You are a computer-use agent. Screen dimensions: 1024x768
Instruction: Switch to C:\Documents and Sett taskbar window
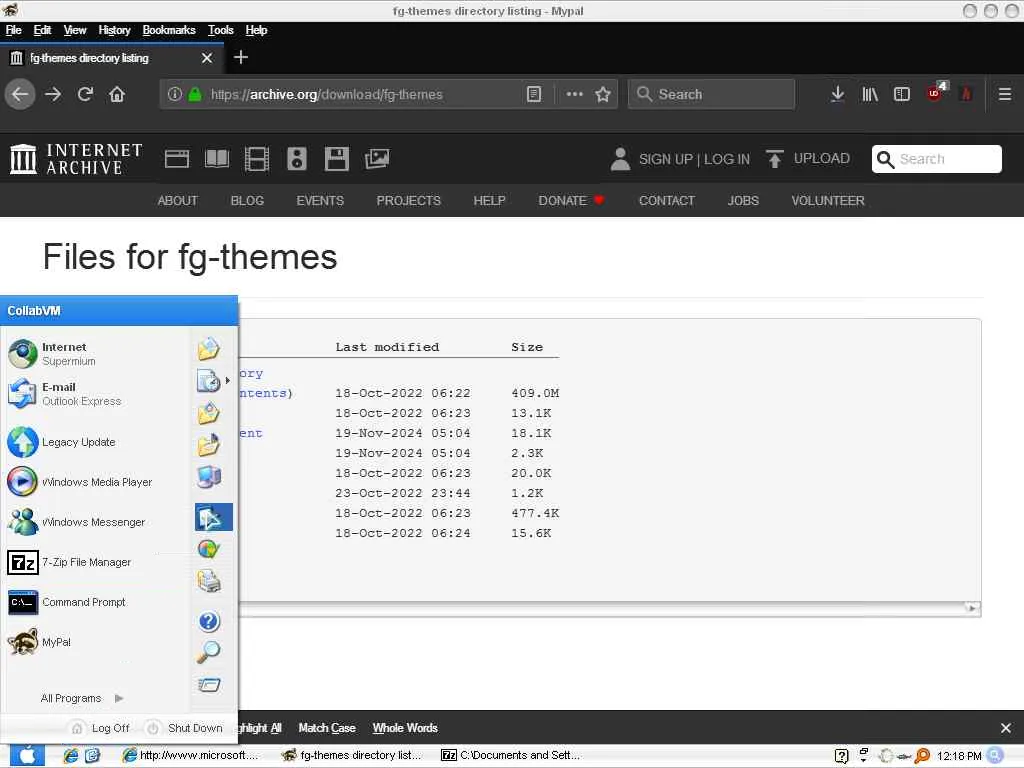(510, 756)
